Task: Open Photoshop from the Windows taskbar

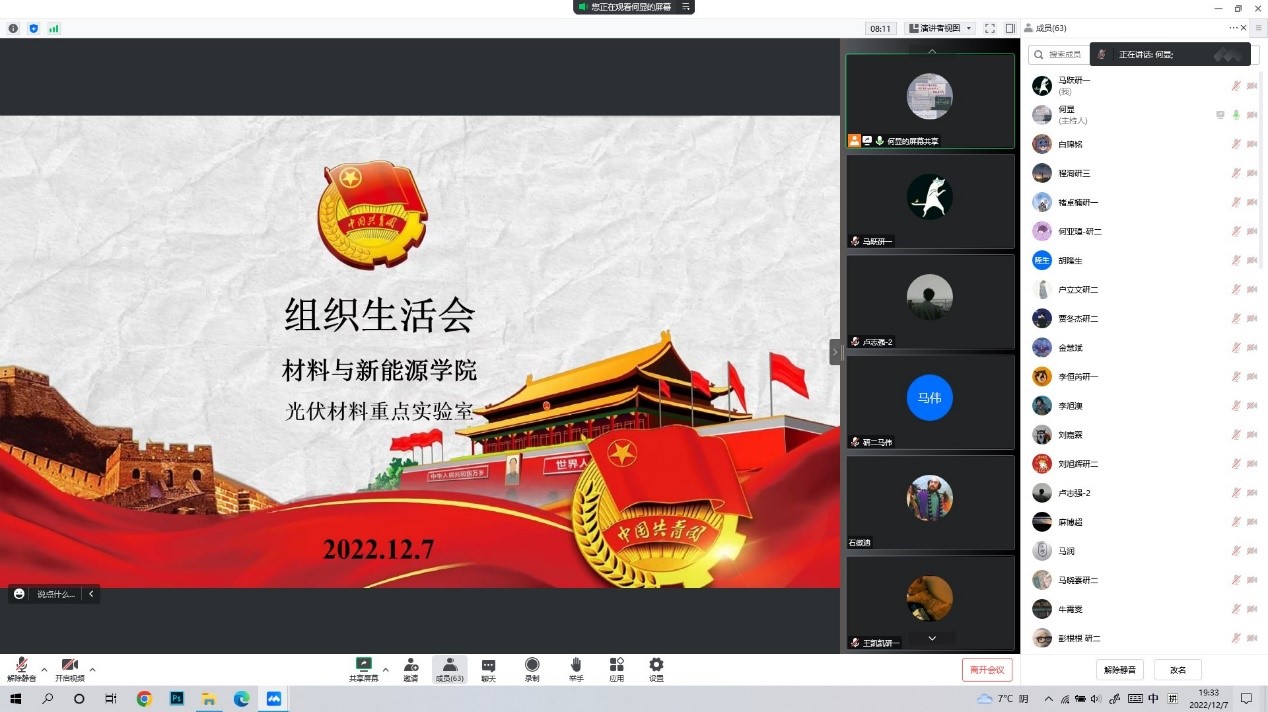Action: pyautogui.click(x=177, y=699)
